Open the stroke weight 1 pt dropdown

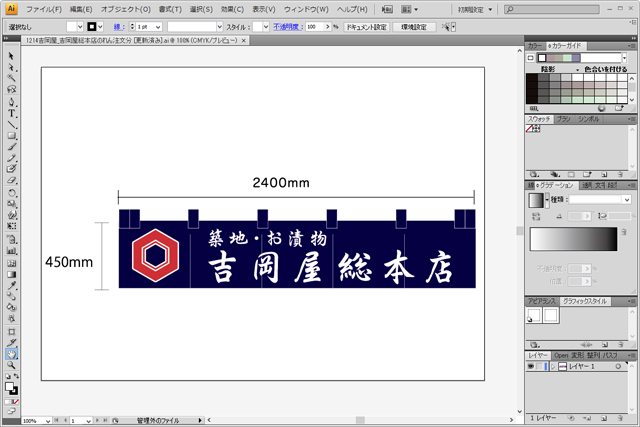click(158, 26)
